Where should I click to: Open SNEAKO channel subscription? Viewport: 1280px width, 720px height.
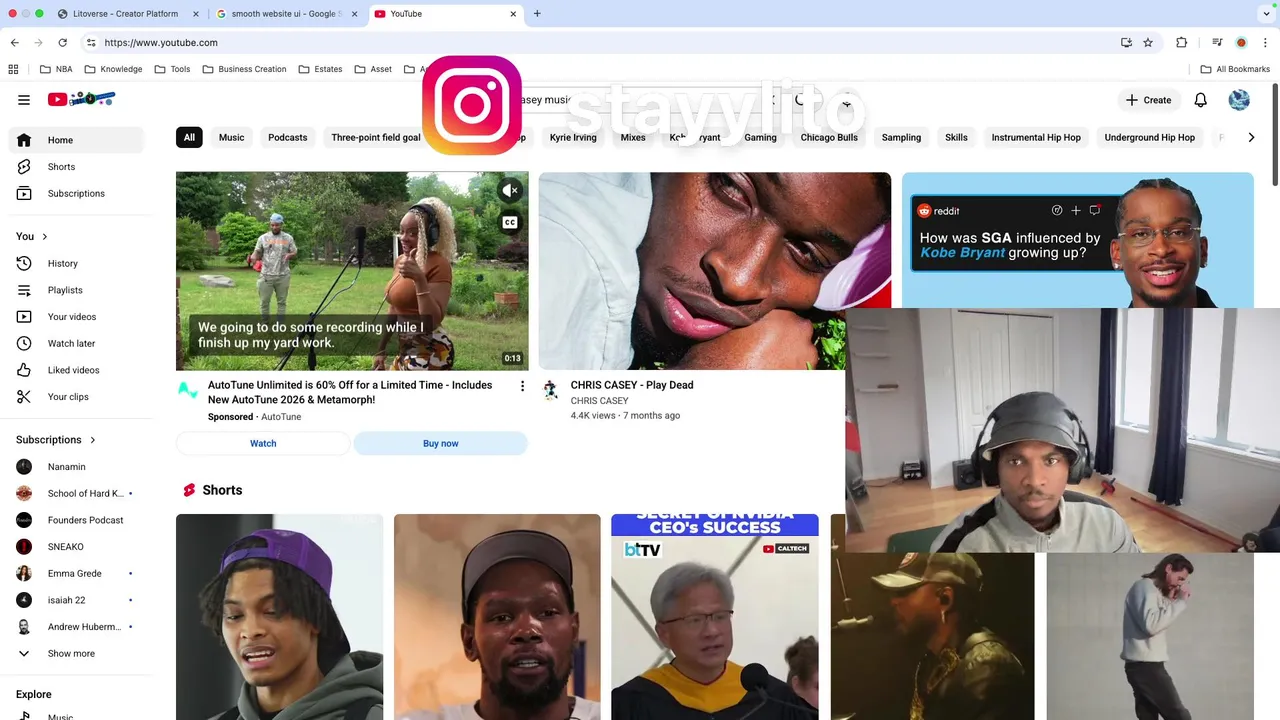(76, 547)
